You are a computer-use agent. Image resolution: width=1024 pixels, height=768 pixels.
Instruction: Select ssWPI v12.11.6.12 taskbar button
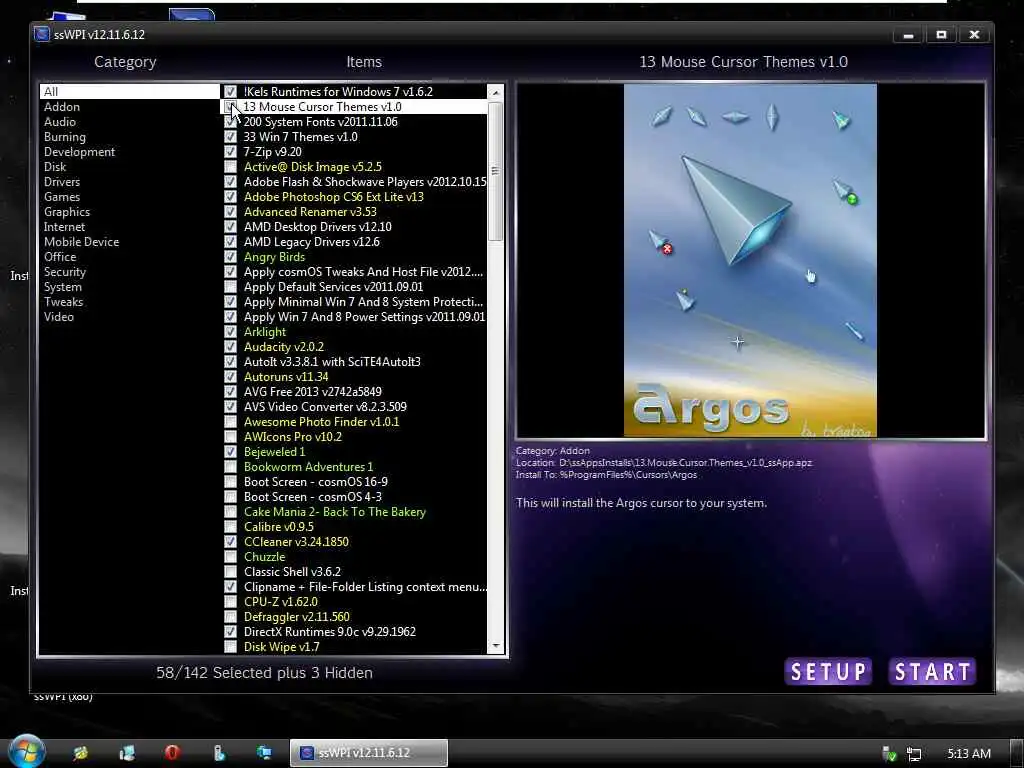click(x=369, y=752)
